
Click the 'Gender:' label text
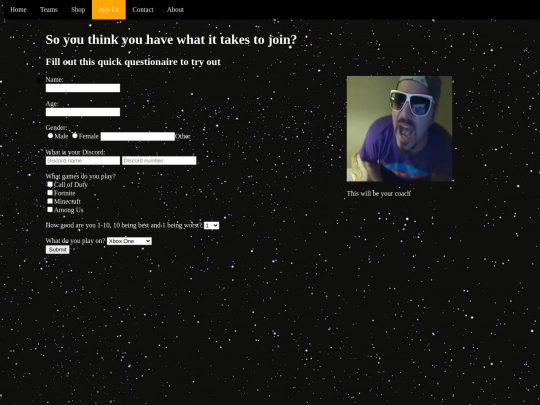click(56, 128)
